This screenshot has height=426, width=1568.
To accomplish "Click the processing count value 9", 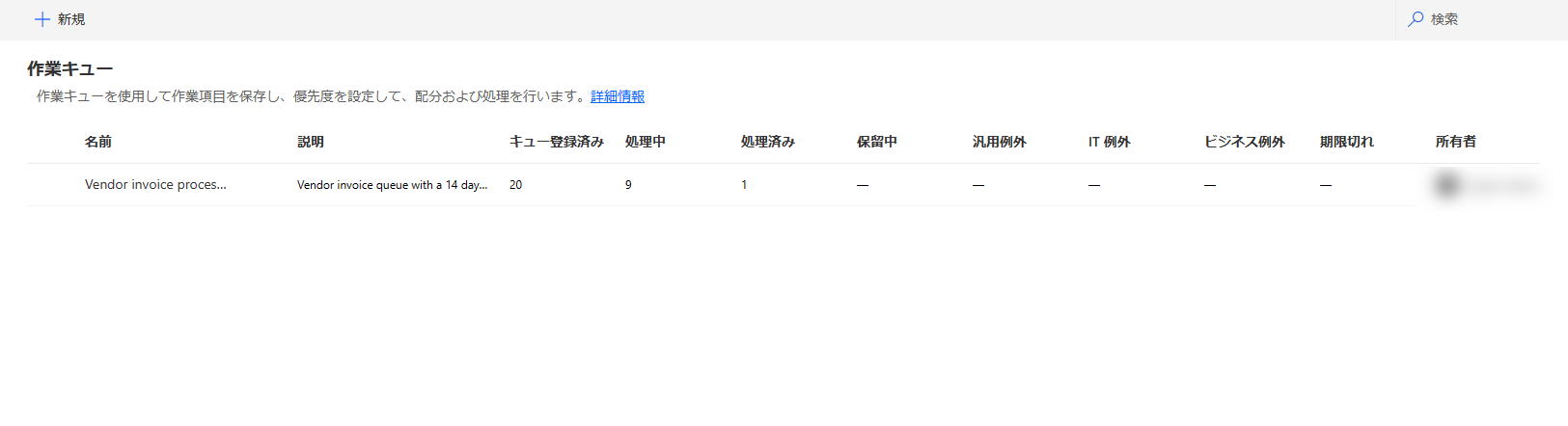I will point(628,185).
